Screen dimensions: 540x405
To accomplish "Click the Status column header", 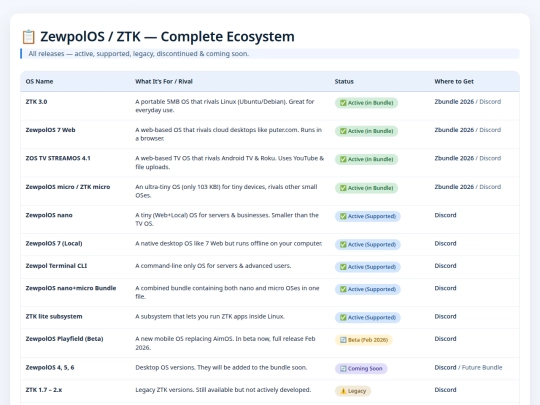I will point(344,81).
